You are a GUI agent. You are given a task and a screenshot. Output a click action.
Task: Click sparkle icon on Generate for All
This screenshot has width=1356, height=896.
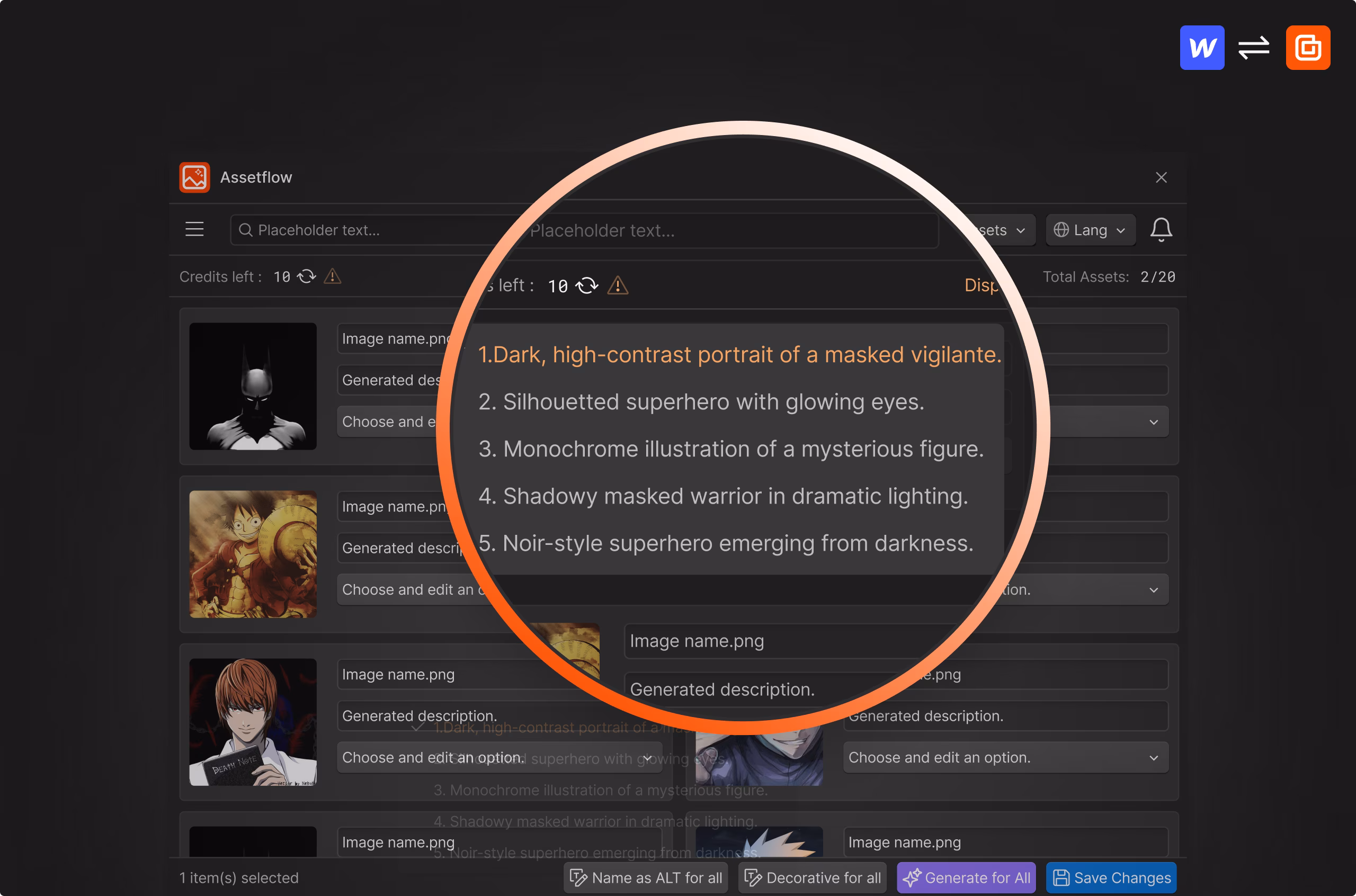tap(912, 877)
